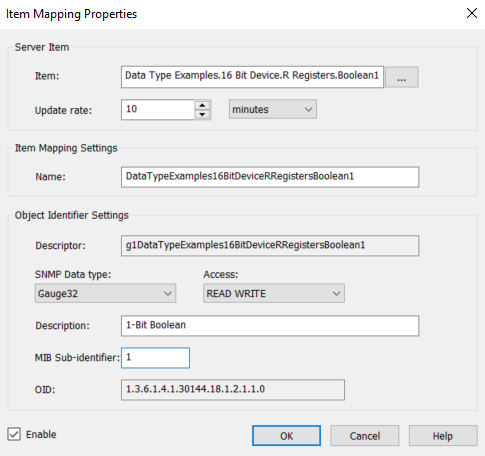The image size is (485, 456).
Task: Click the Object Identifier Settings group label
Action: (72, 215)
